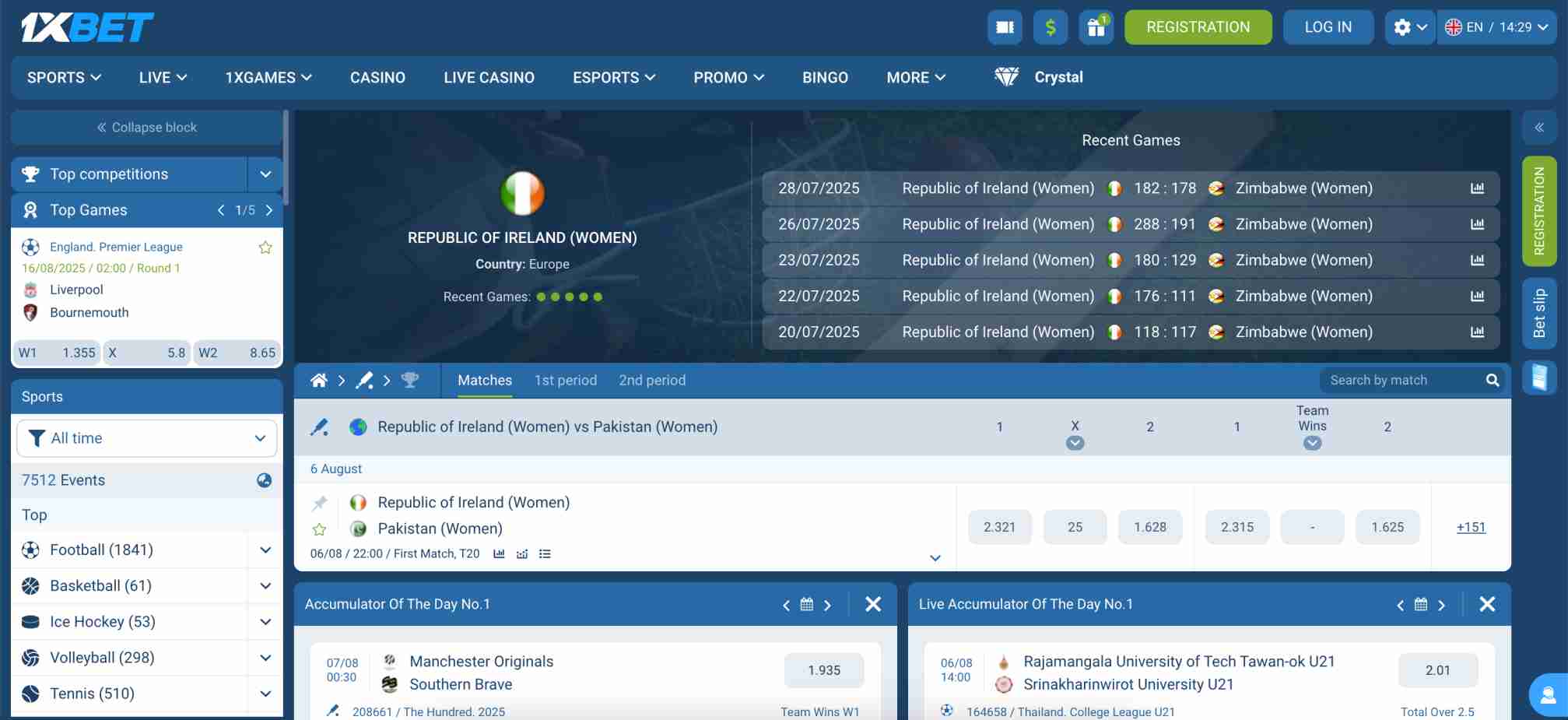This screenshot has height=720, width=1568.
Task: Open the mobile app icon in header
Action: [x=1005, y=27]
